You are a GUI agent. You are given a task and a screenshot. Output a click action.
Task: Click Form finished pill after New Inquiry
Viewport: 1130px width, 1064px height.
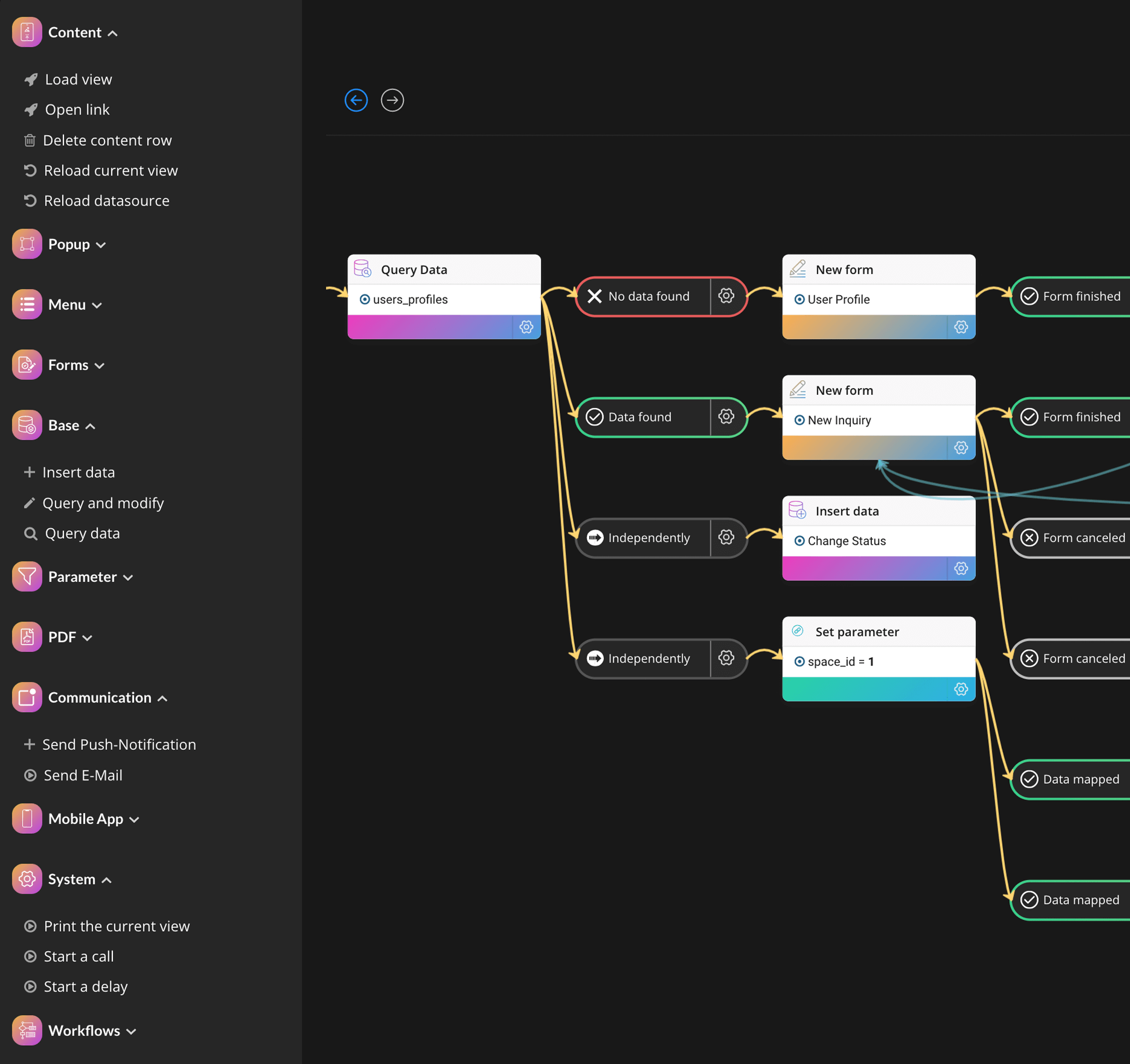point(1071,417)
